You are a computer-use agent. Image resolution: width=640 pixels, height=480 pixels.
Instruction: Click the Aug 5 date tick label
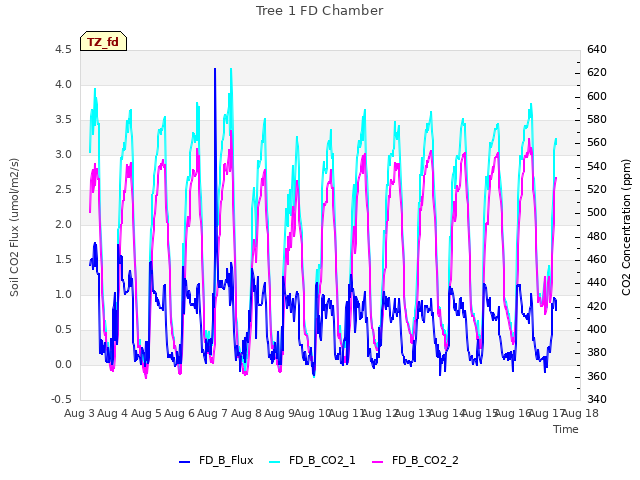click(146, 413)
